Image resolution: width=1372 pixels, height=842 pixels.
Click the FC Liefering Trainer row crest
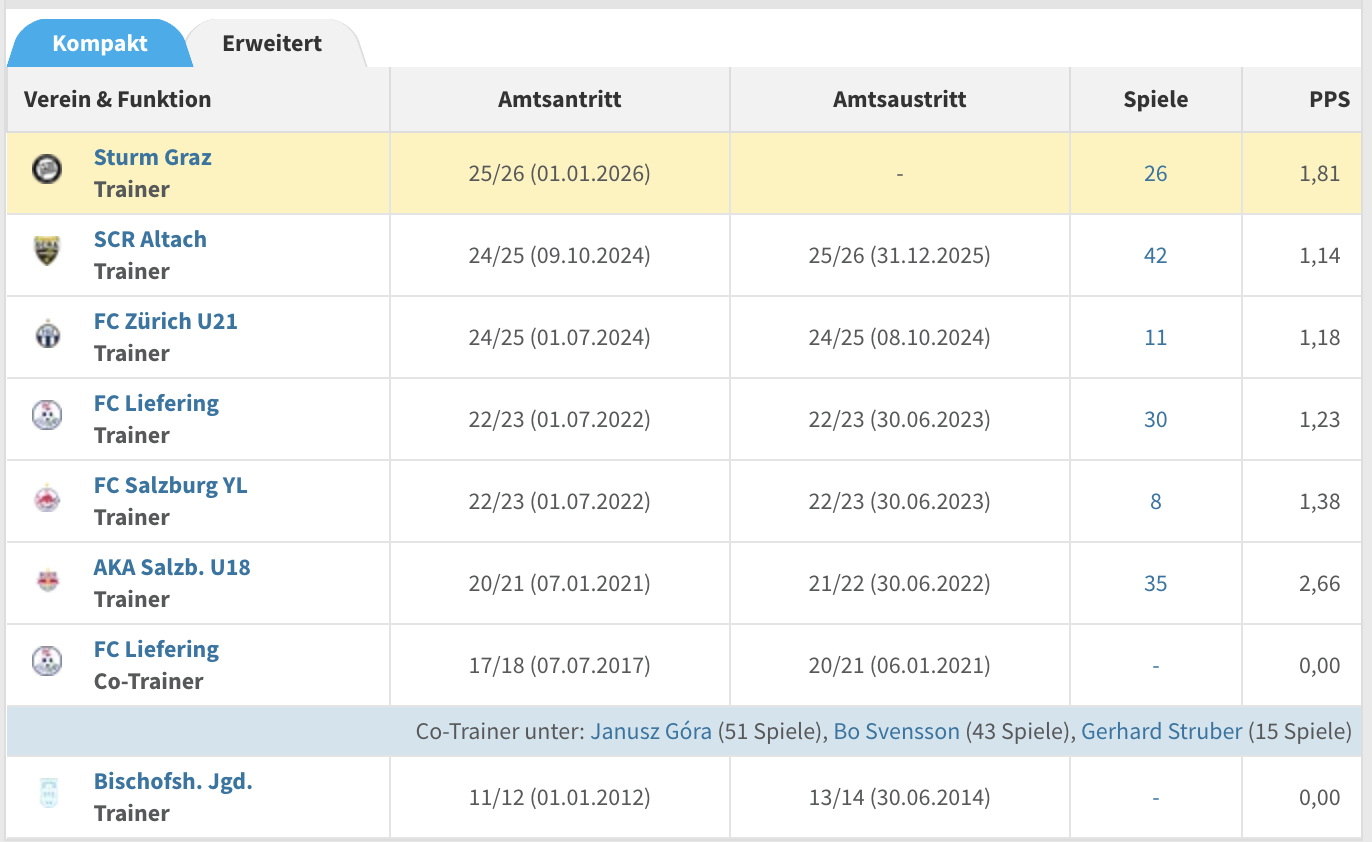point(47,415)
